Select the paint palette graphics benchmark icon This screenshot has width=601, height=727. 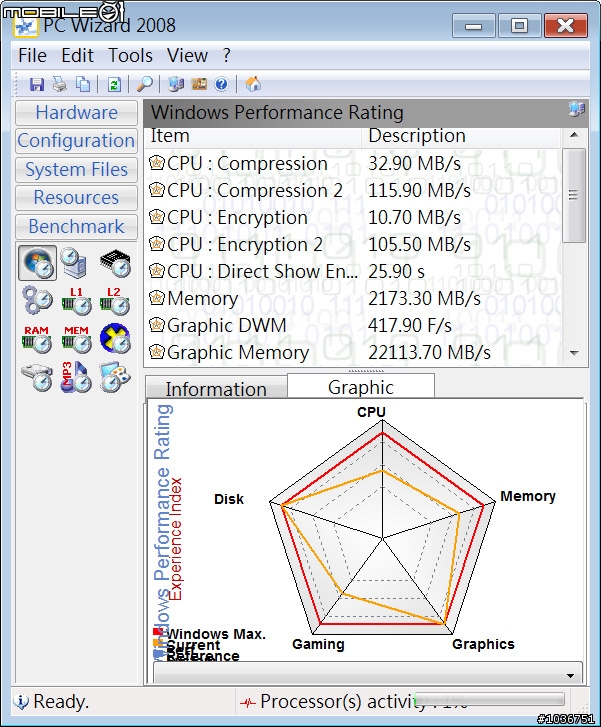[x=115, y=377]
